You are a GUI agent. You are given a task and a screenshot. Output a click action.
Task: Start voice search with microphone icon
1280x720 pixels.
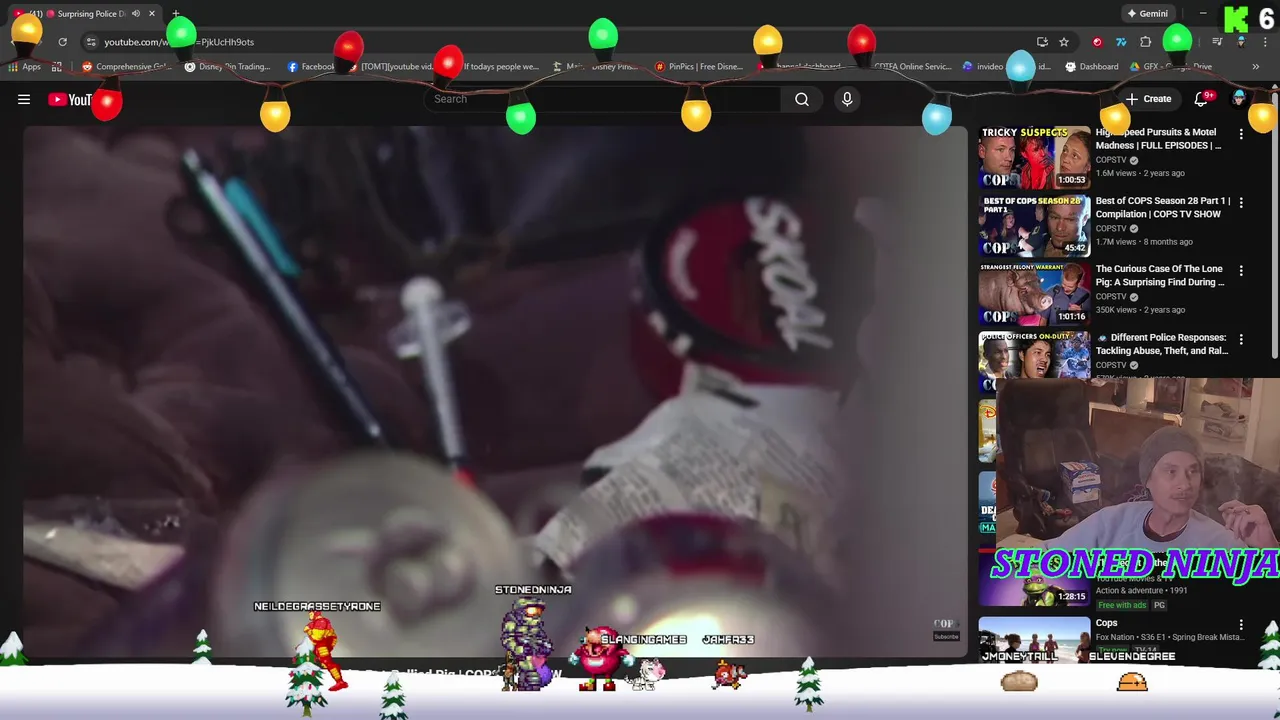pos(847,99)
